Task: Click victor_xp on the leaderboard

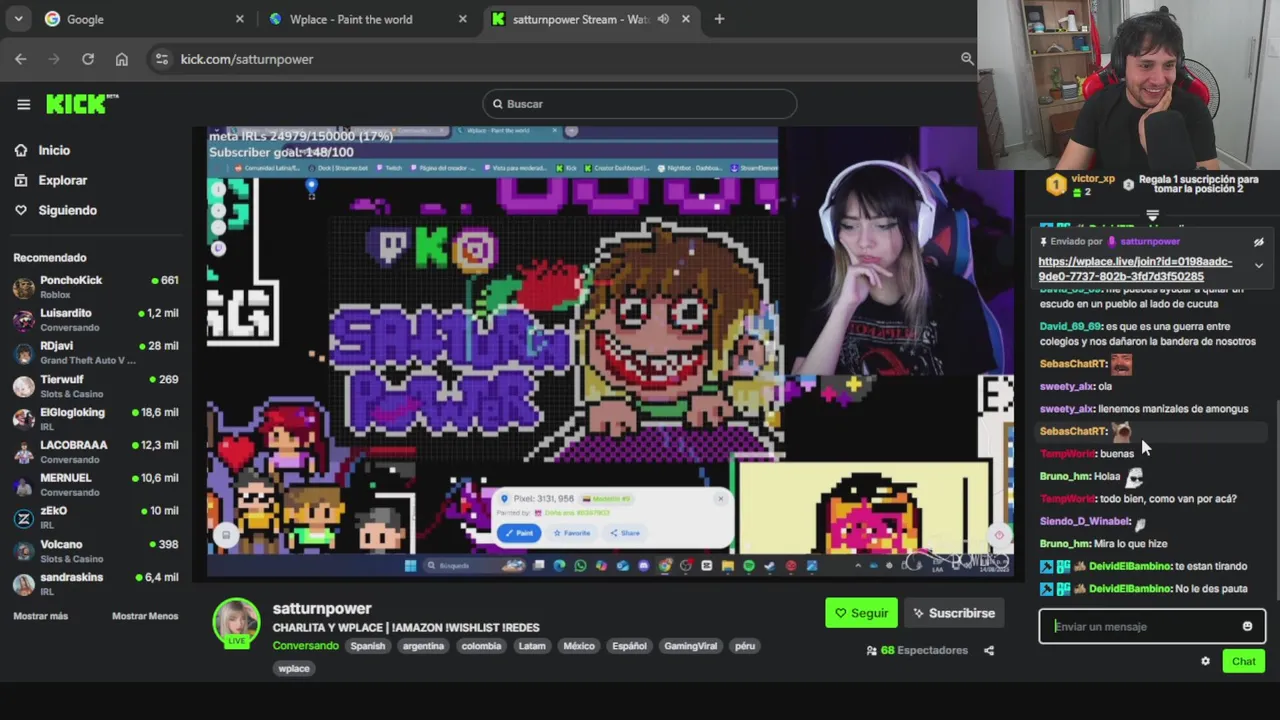Action: pos(1093,179)
